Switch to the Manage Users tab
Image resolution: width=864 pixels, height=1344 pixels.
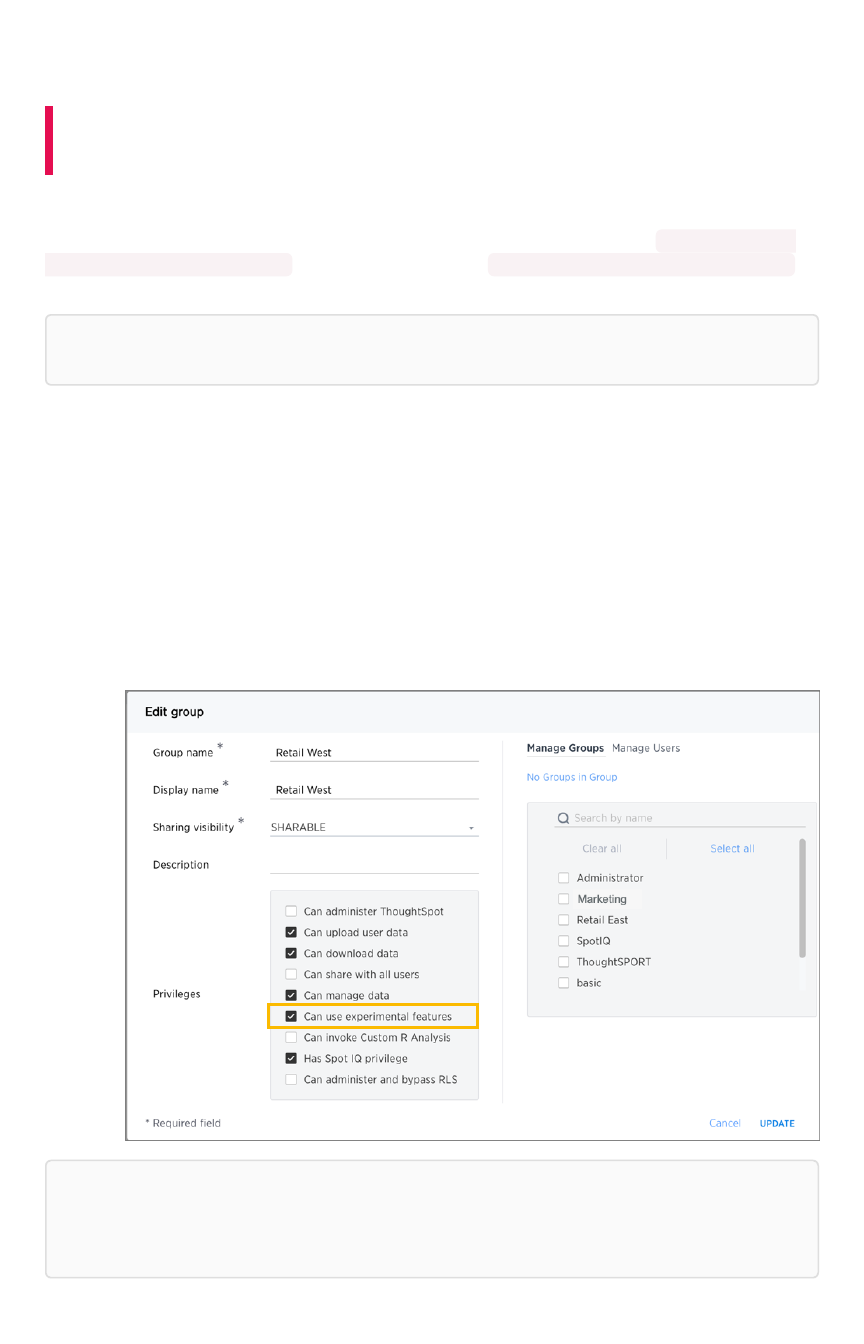[x=646, y=748]
